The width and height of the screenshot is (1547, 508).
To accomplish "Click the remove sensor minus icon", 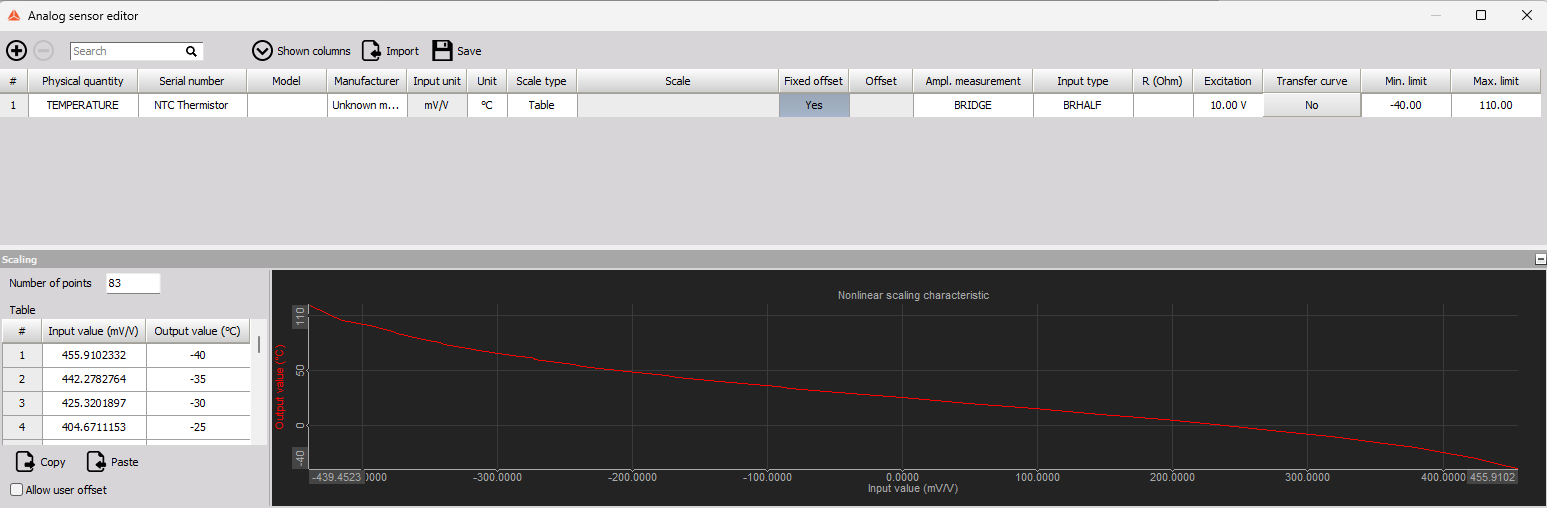I will [x=44, y=50].
